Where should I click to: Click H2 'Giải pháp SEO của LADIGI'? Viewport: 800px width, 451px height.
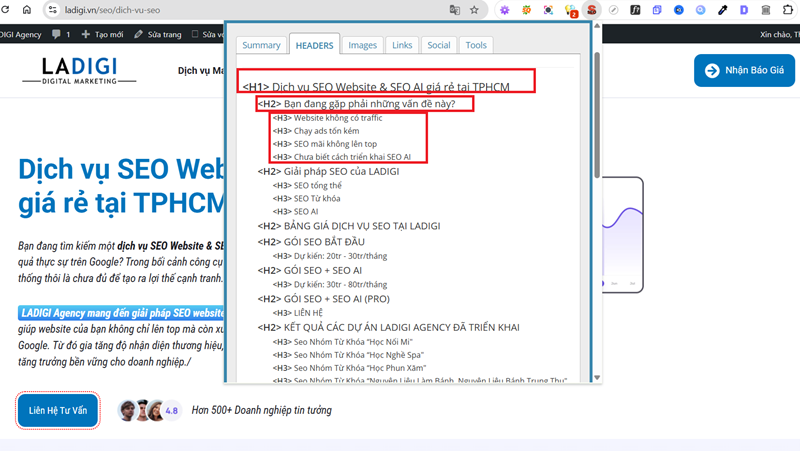[x=329, y=171]
